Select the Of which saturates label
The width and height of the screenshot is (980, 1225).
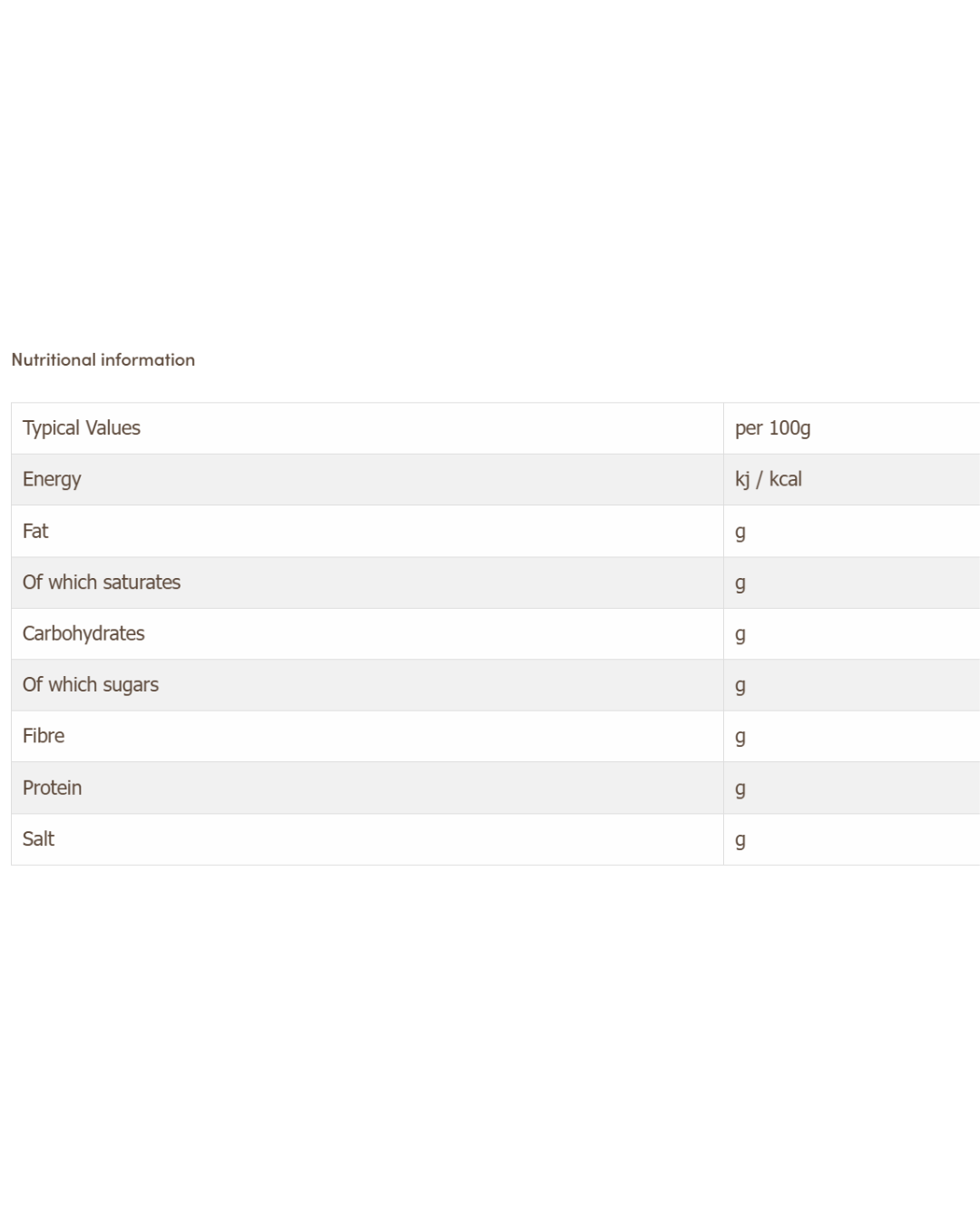[102, 582]
